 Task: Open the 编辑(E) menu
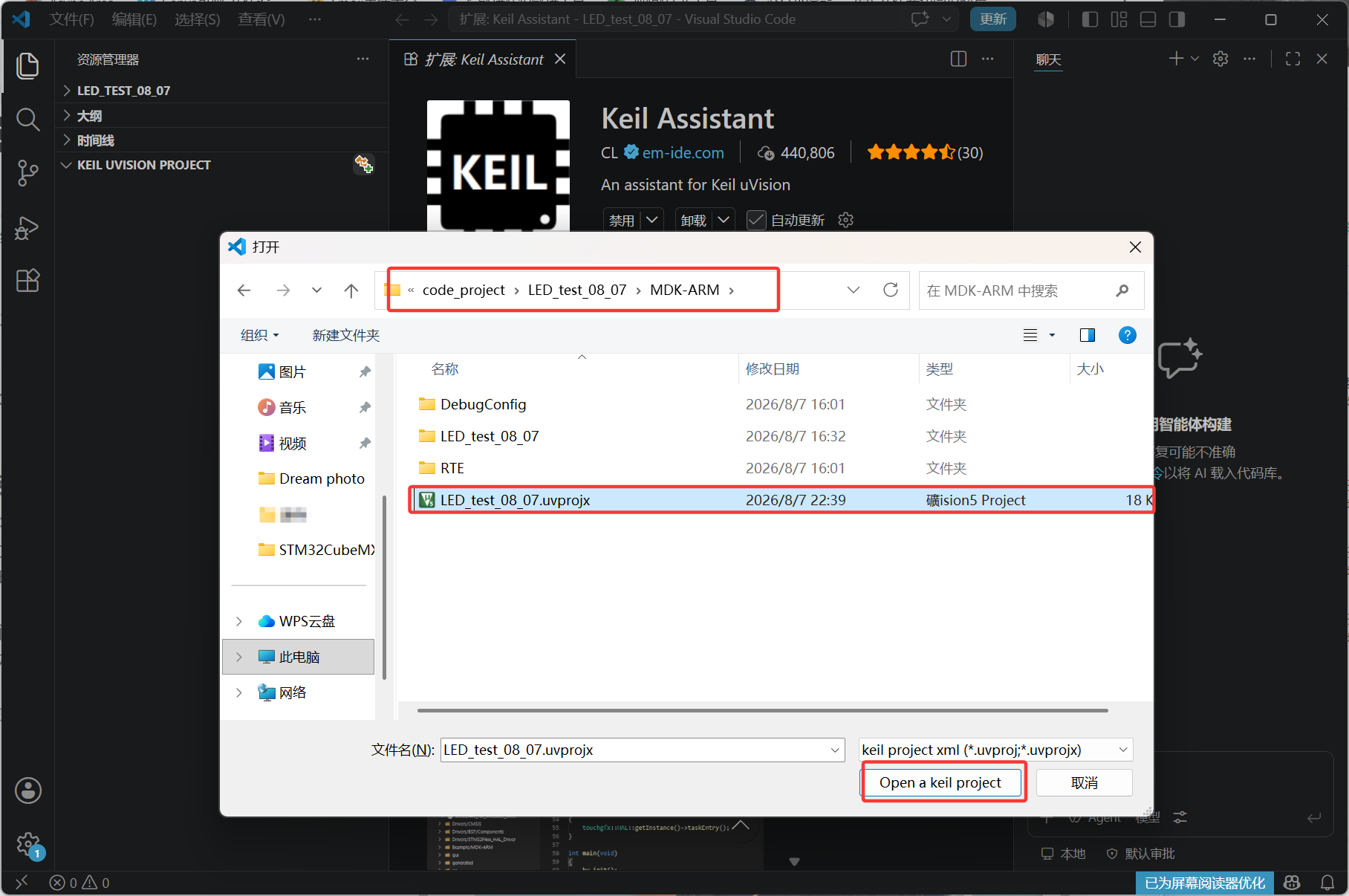coord(134,19)
